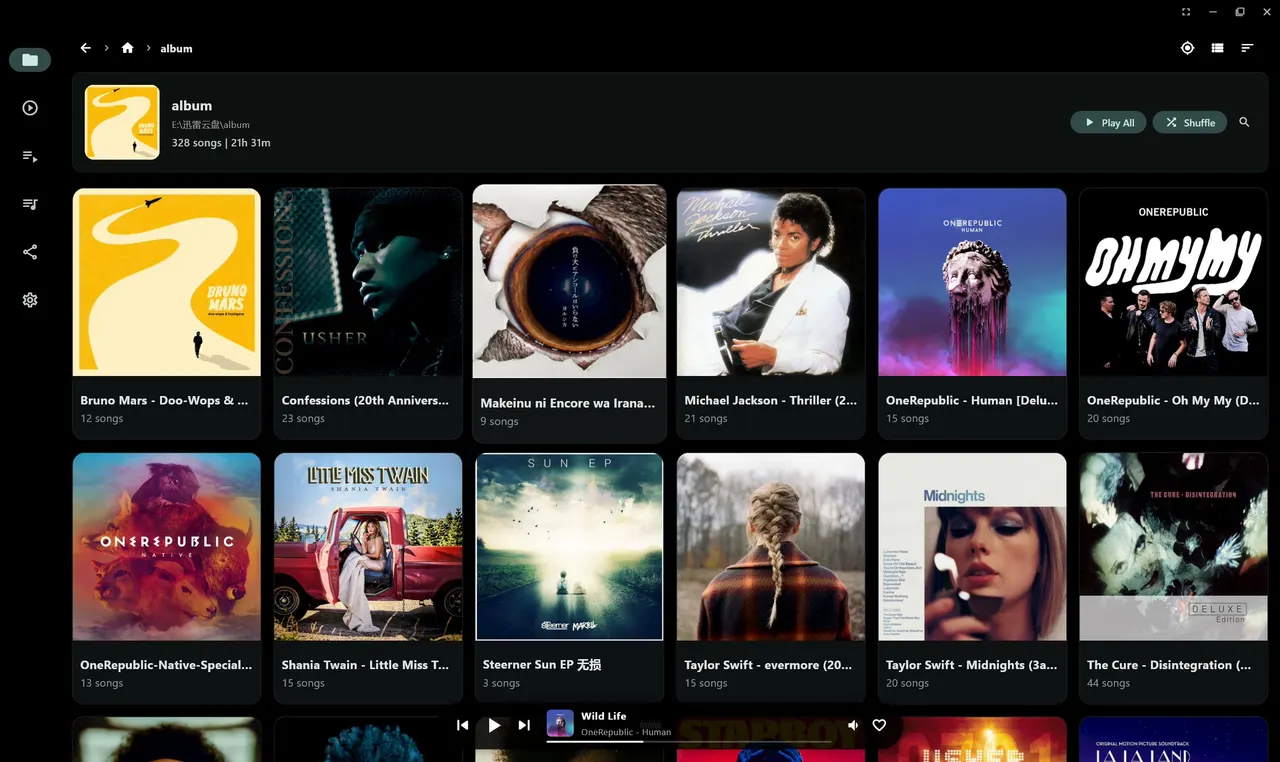Skip to the next track
Image resolution: width=1280 pixels, height=762 pixels.
tap(524, 725)
